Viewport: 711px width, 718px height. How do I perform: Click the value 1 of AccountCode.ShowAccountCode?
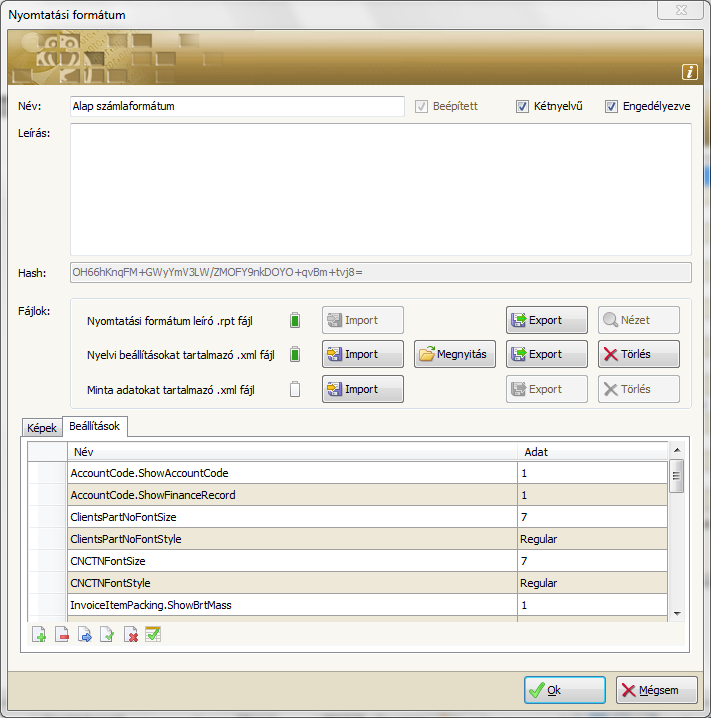click(x=592, y=473)
